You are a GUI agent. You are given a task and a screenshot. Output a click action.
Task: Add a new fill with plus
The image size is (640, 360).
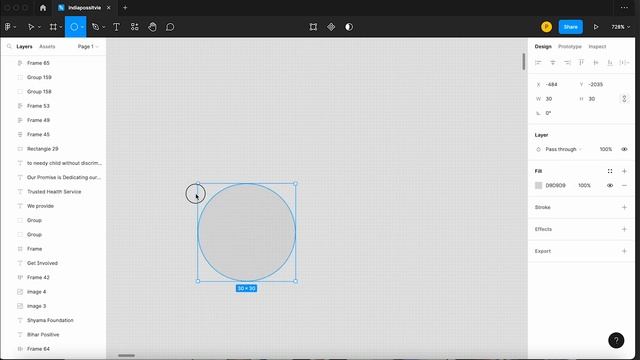tap(624, 171)
